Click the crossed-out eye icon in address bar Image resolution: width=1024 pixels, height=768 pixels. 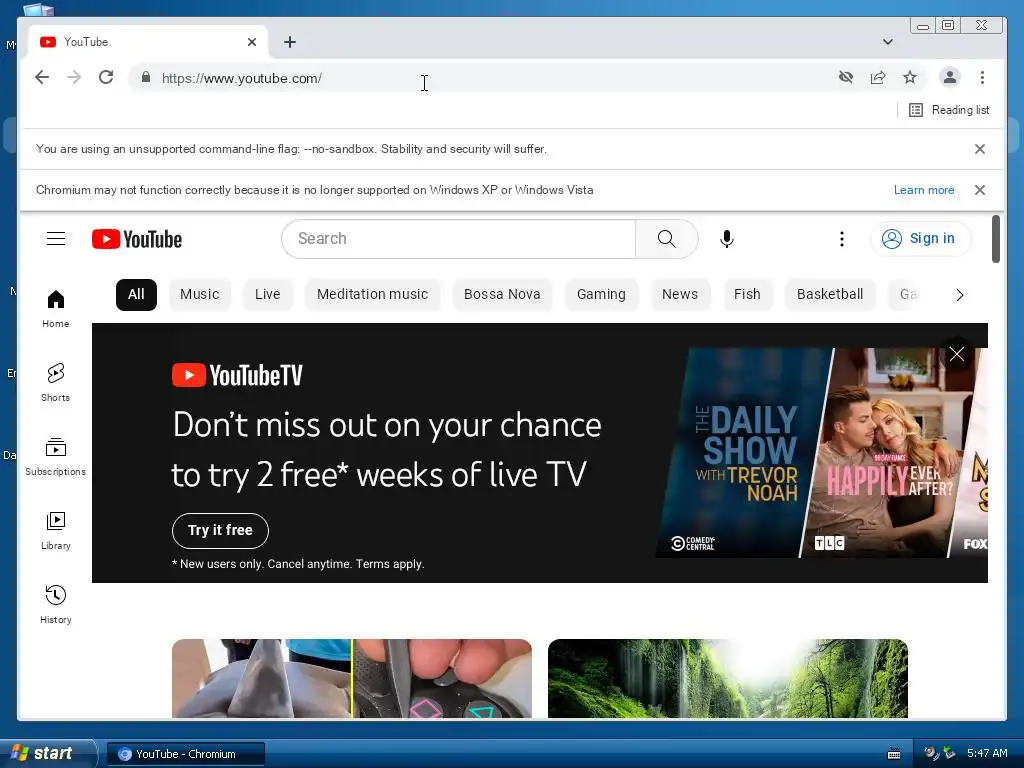click(x=846, y=78)
